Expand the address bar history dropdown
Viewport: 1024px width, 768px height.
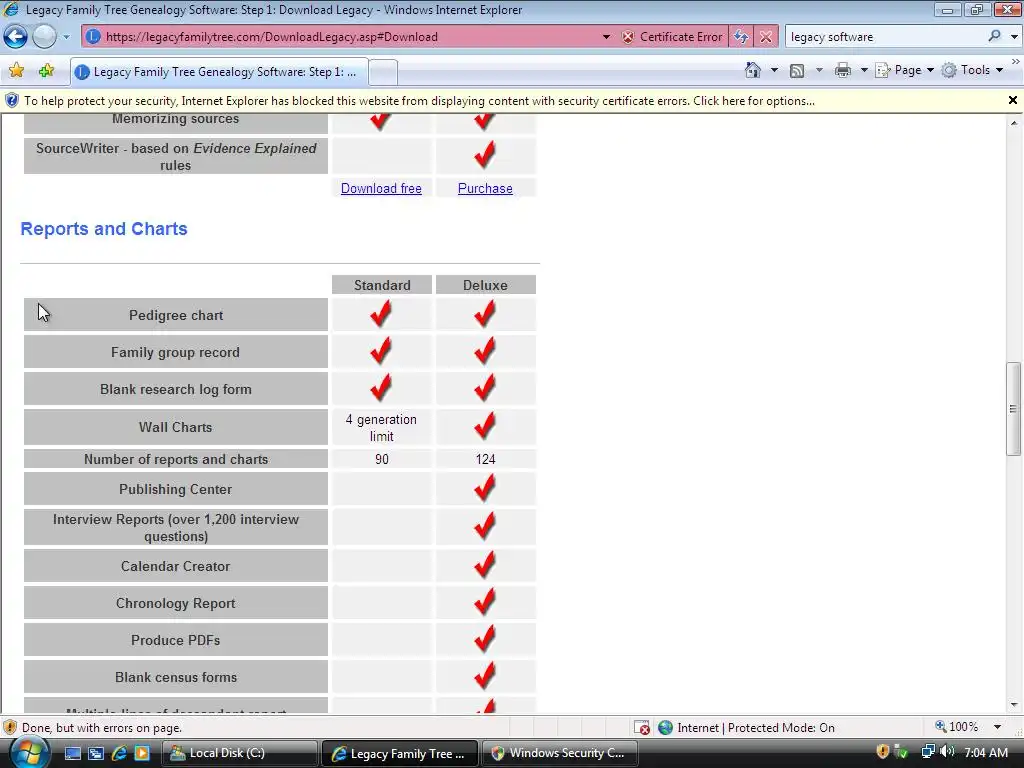point(606,37)
